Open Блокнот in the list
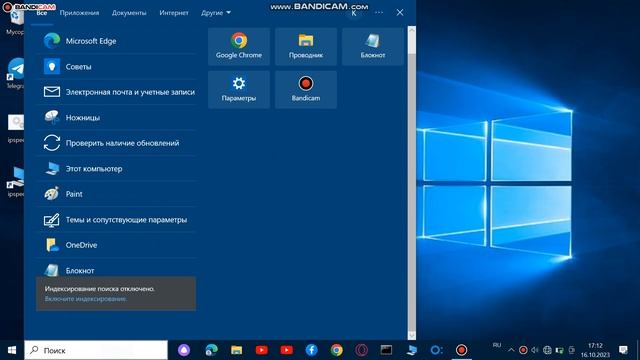The image size is (640, 360). (x=116, y=268)
